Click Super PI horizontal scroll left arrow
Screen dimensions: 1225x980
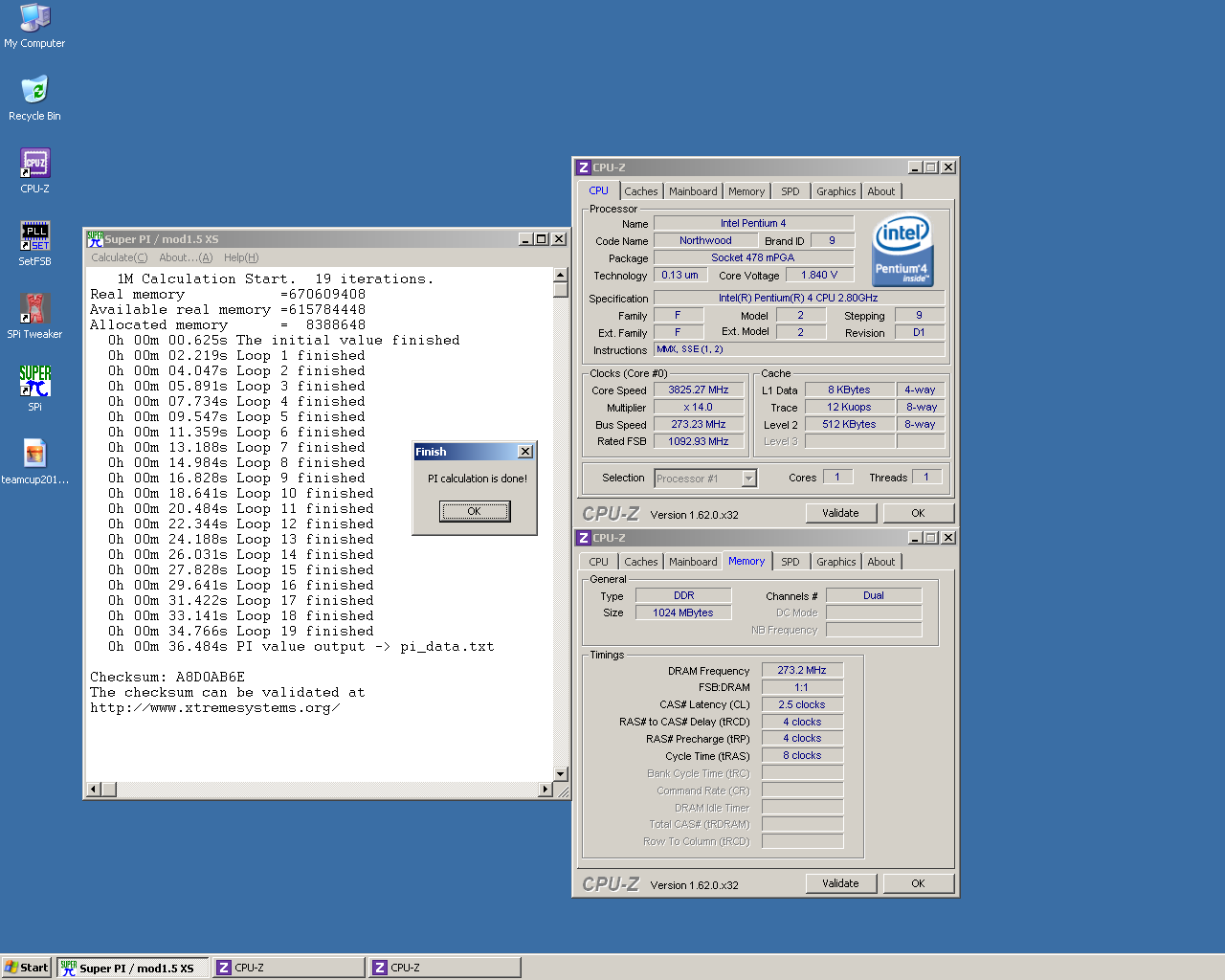[x=94, y=790]
